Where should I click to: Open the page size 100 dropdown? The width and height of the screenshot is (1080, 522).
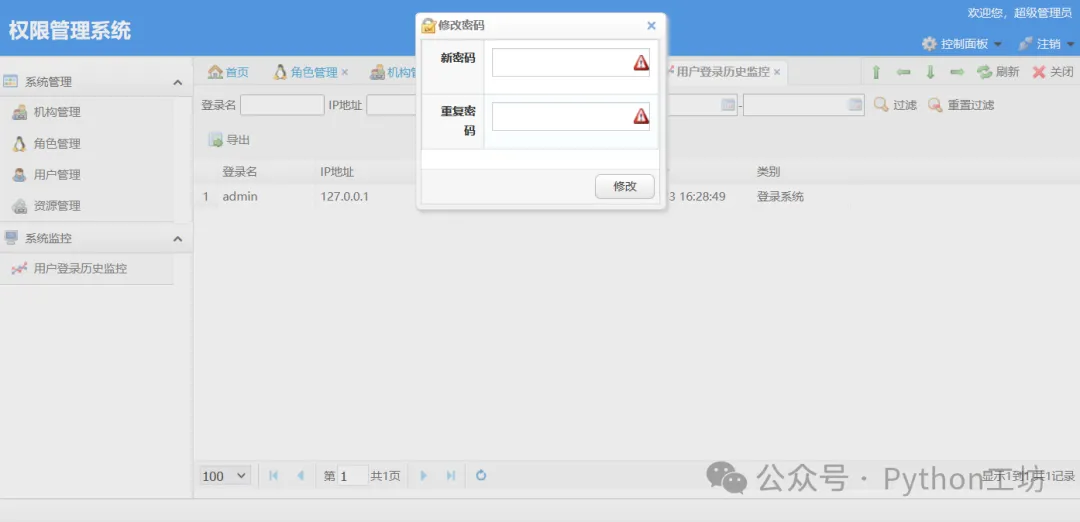pos(226,476)
